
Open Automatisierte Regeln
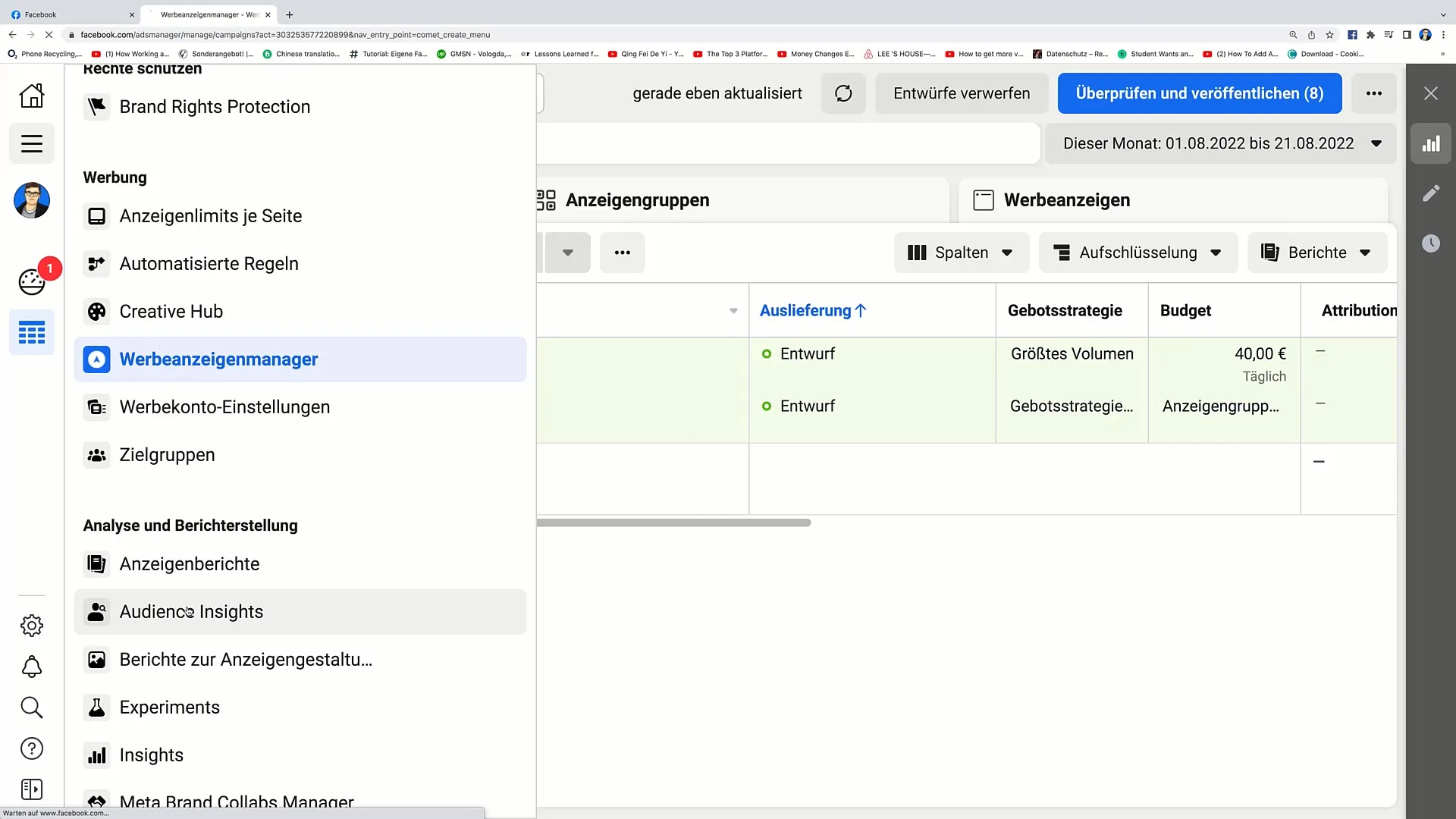tap(300, 264)
